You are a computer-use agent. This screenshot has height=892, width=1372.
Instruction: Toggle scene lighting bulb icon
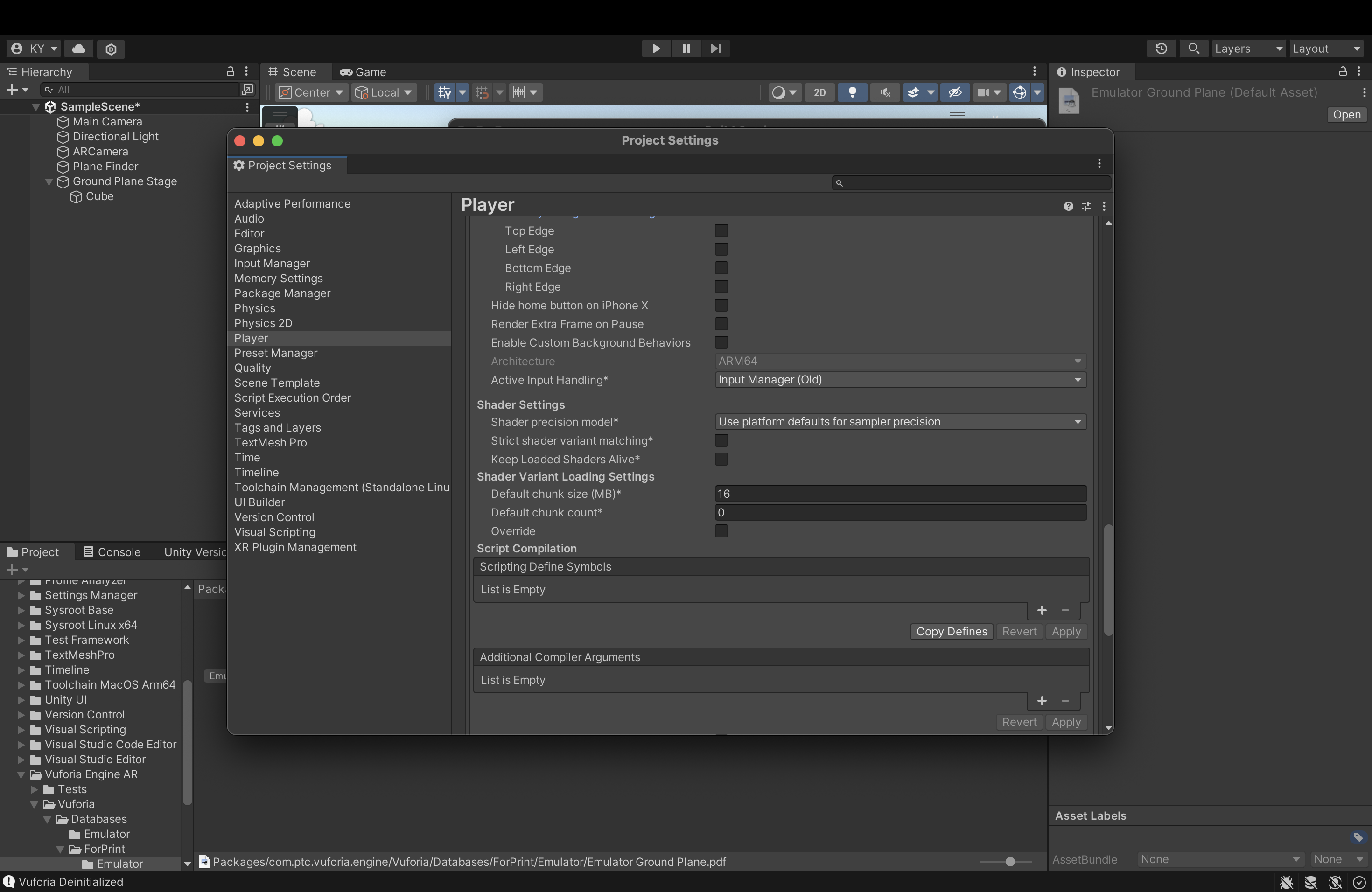(852, 92)
